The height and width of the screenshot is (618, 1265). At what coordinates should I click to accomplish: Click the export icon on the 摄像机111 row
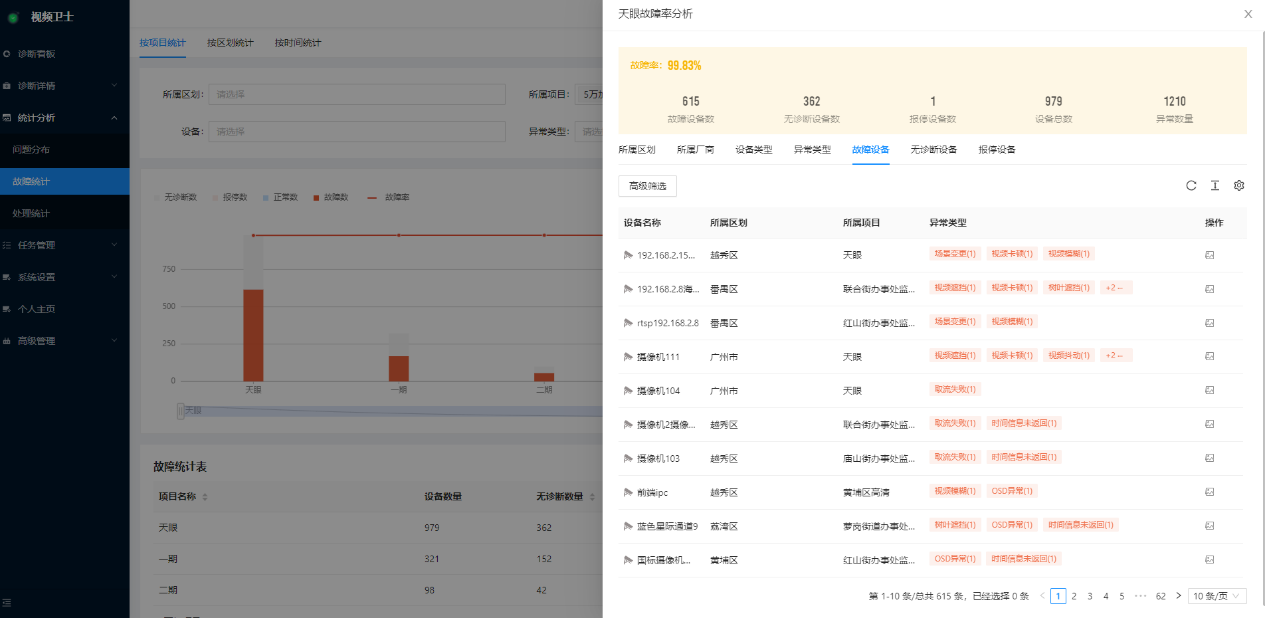(x=1210, y=355)
